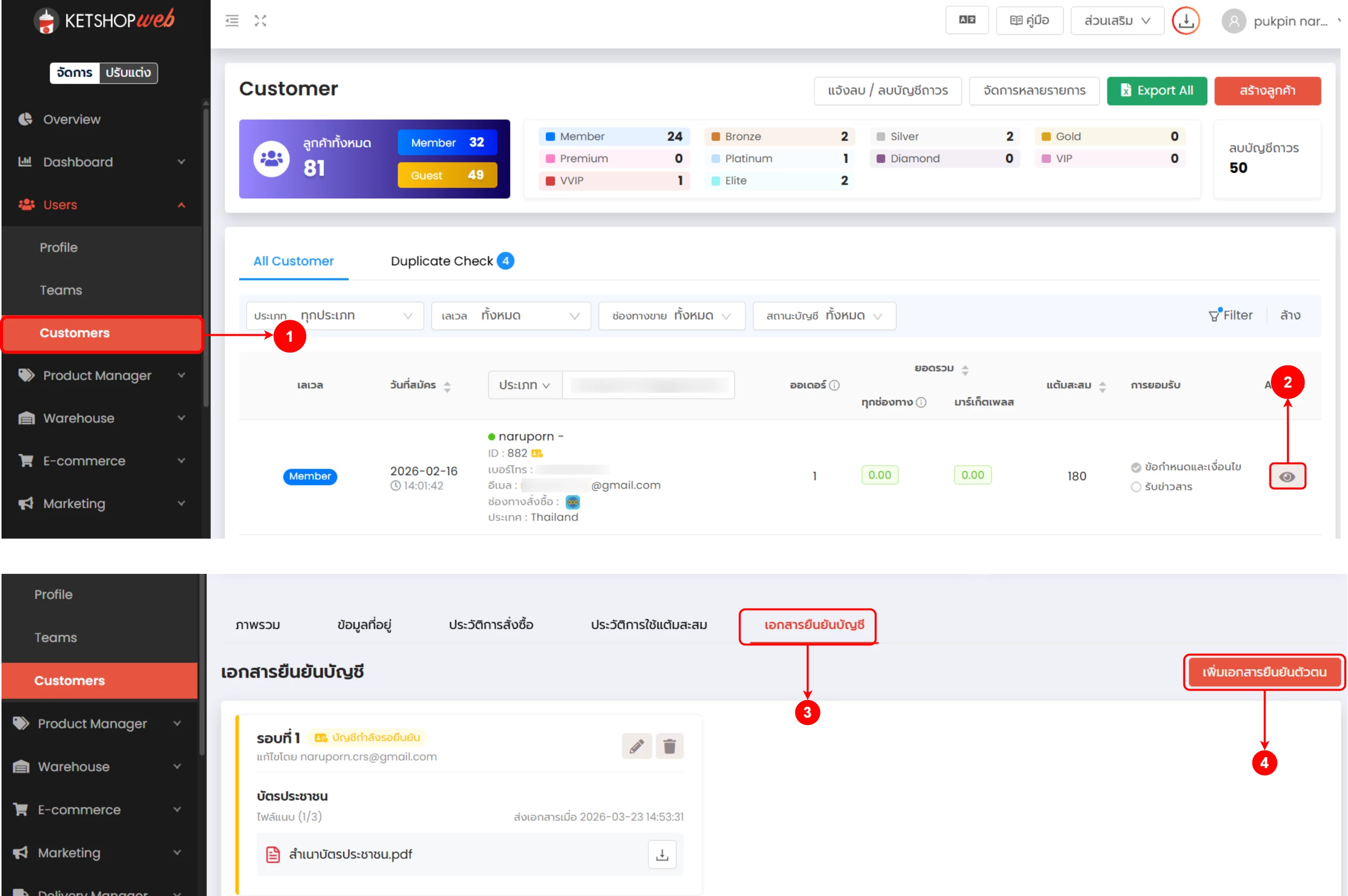Open the ประวัติการสั่งซื้อ tab

(x=491, y=625)
